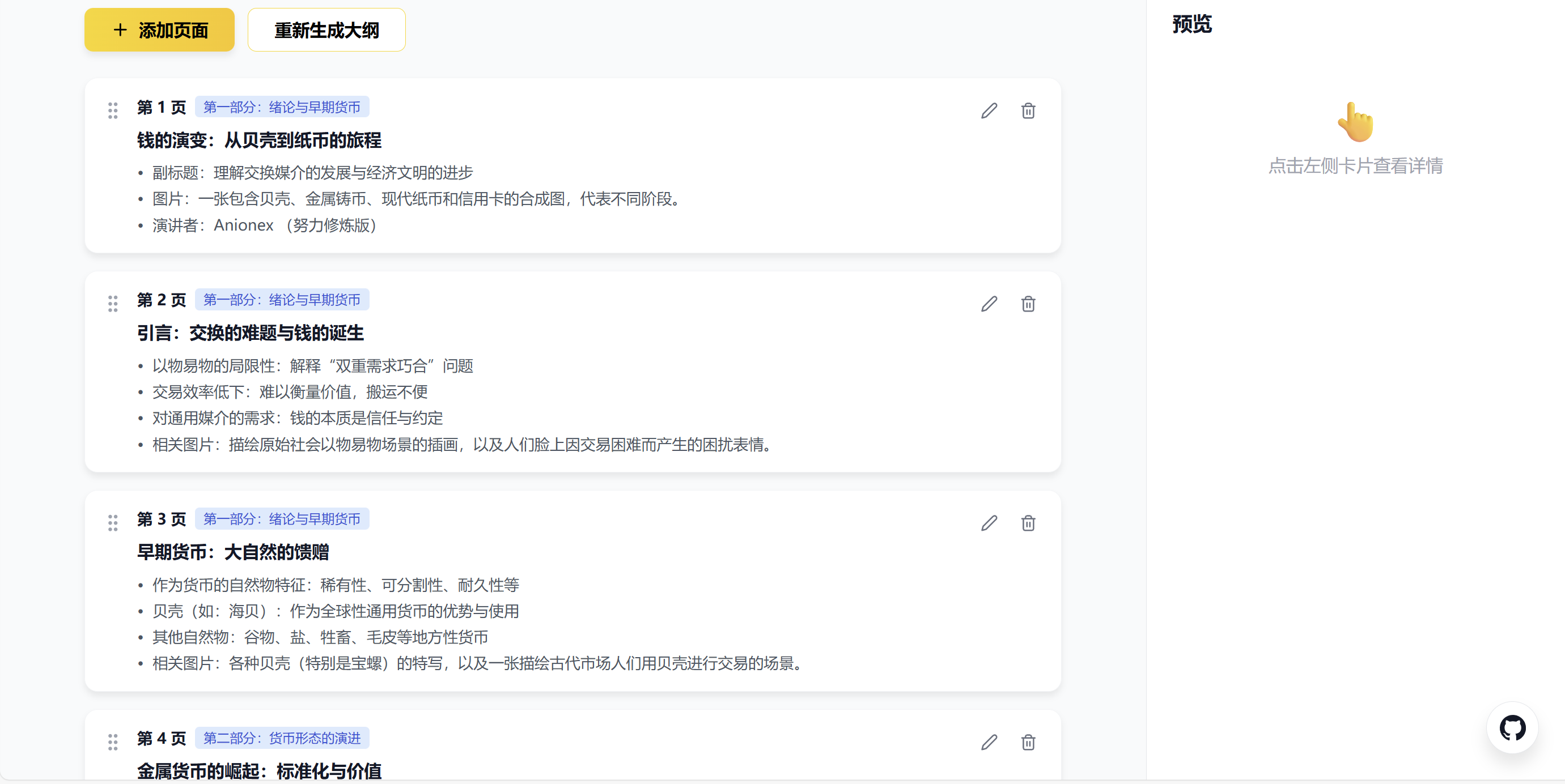Click the pencil icon on page 4 card
The width and height of the screenshot is (1565, 784).
click(989, 742)
